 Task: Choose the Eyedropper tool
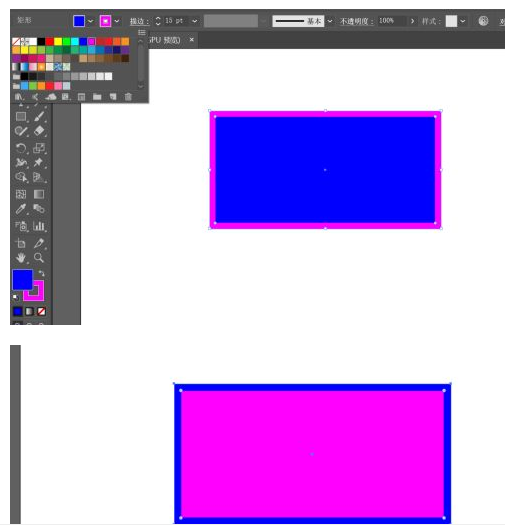(21, 209)
